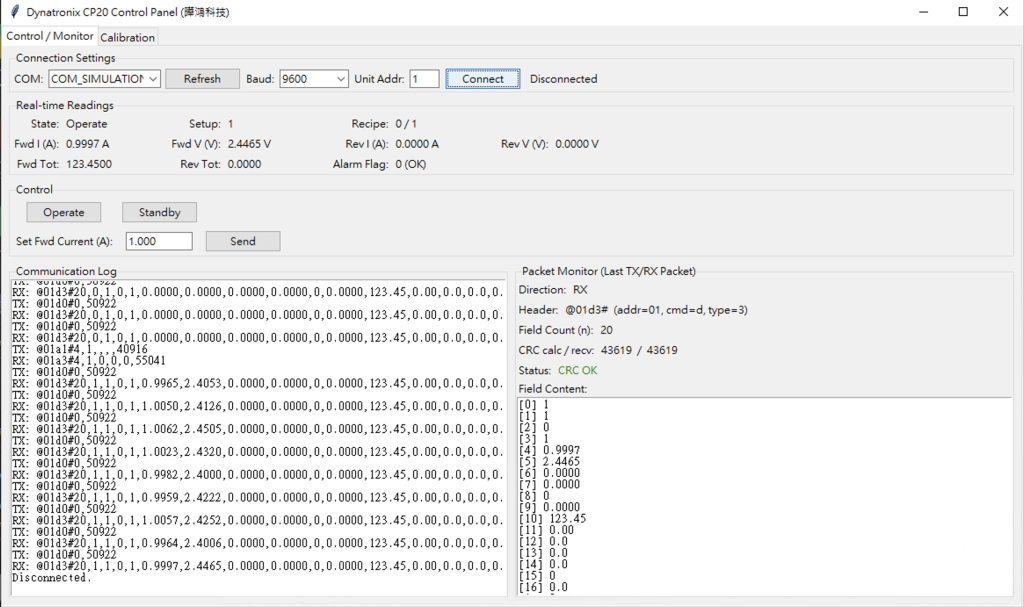Click the Field Content list box
Viewport: 1024px width, 607px height.
pos(764,495)
